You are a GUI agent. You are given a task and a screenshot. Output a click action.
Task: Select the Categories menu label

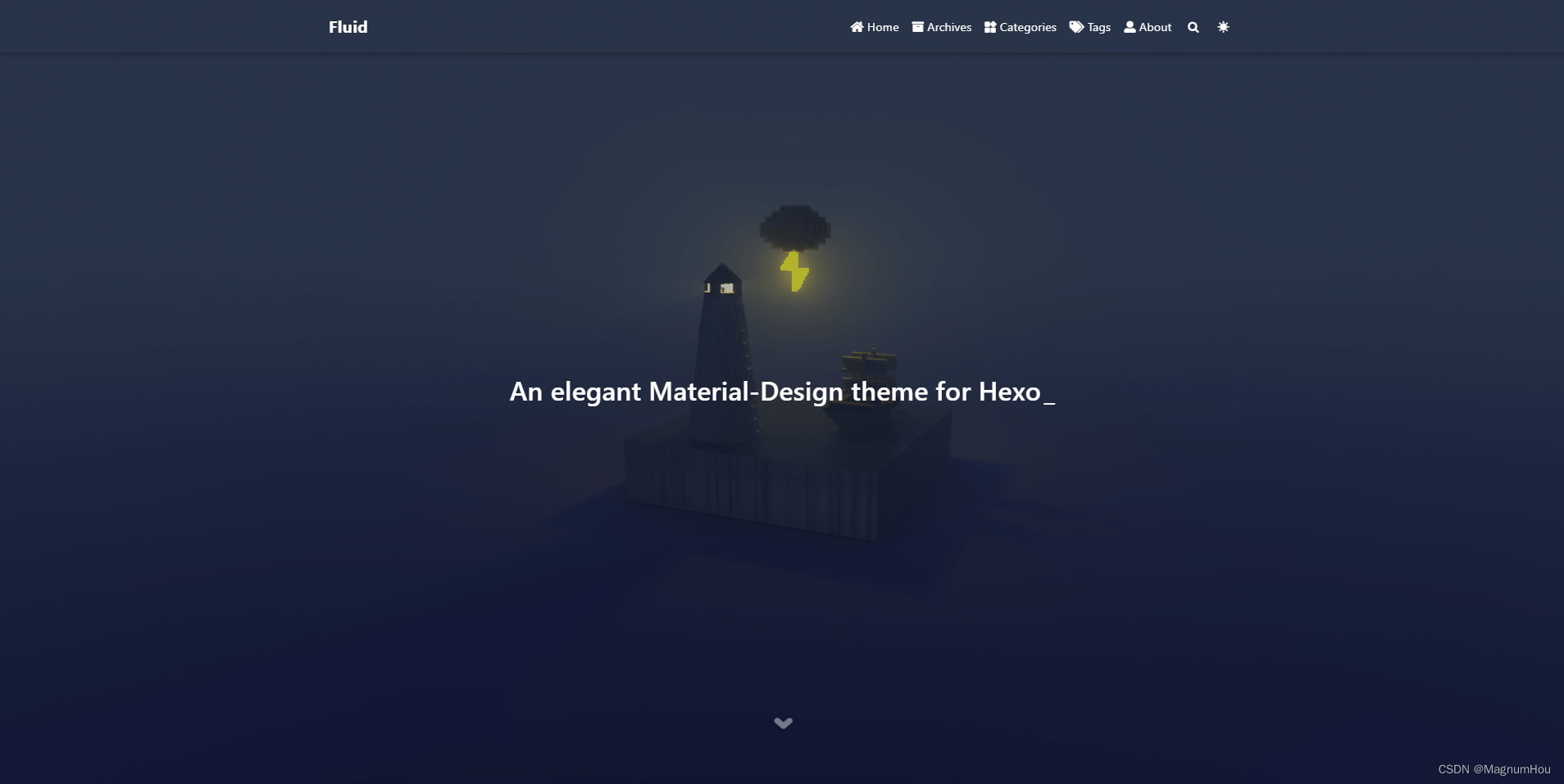[x=1028, y=27]
